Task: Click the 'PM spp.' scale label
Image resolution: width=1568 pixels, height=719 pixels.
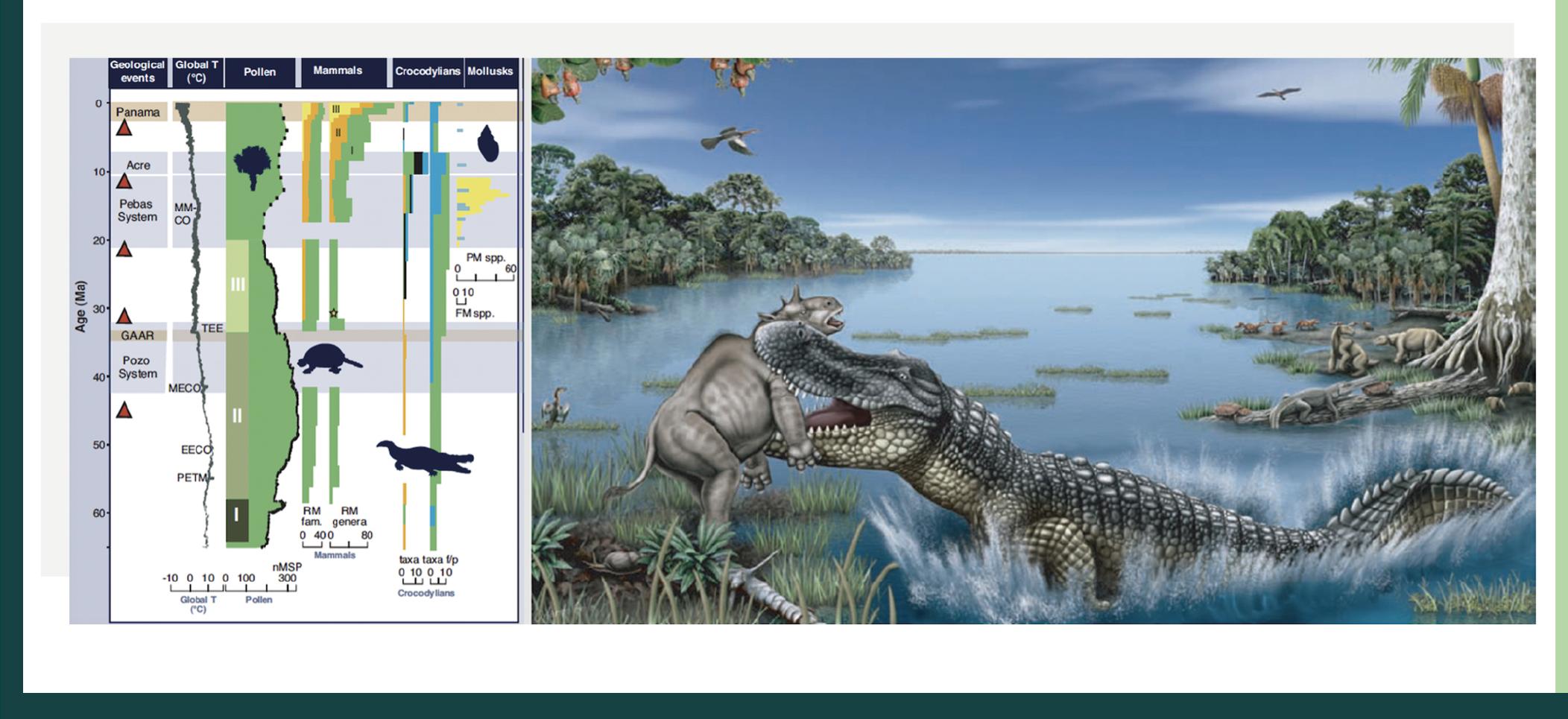Action: [486, 258]
